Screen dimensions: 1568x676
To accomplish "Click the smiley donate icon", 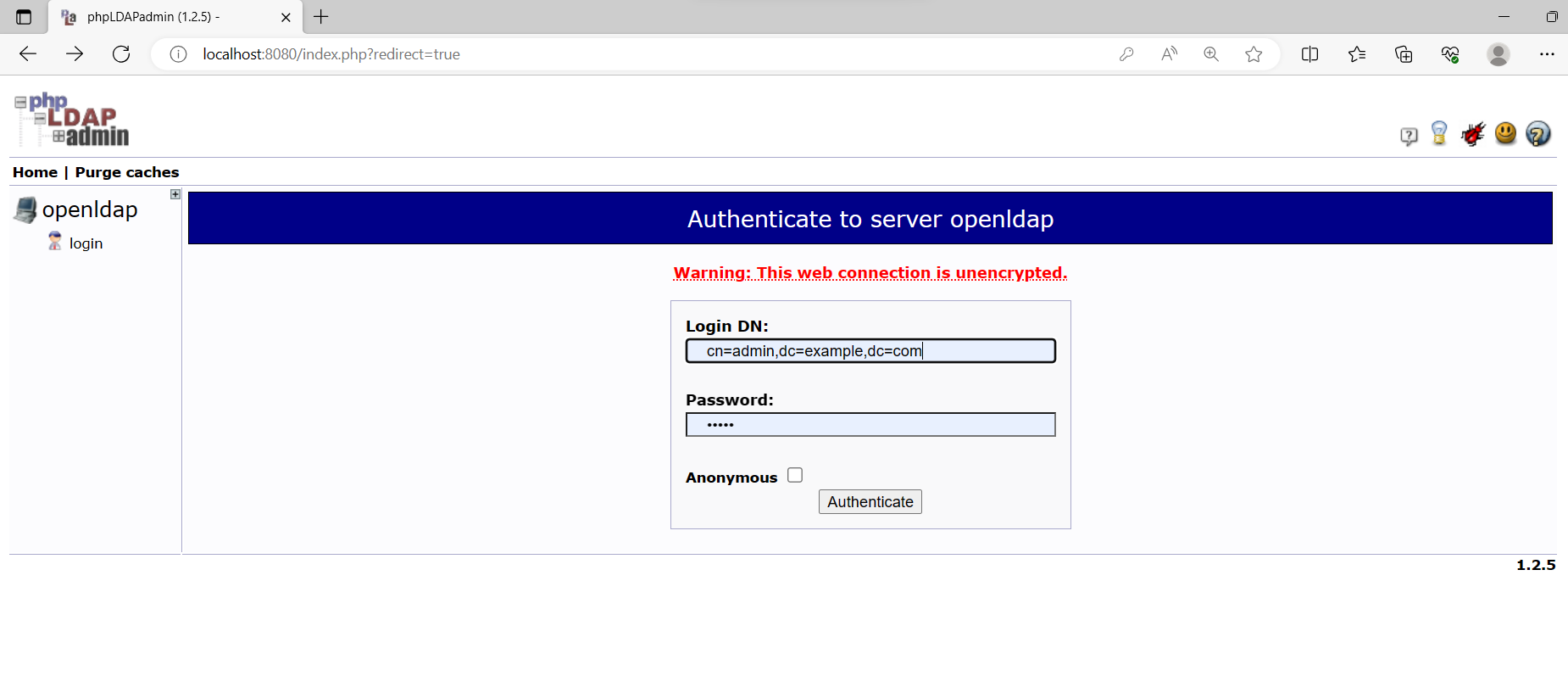I will tap(1505, 133).
